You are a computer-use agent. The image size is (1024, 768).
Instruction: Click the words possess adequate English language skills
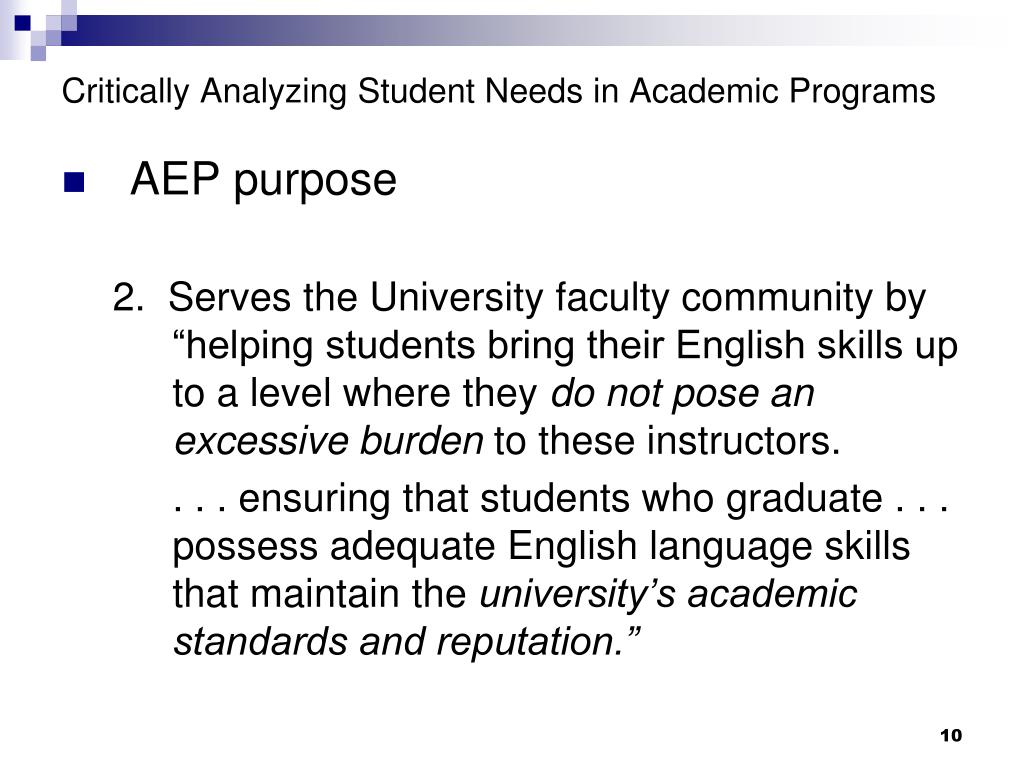[x=541, y=547]
